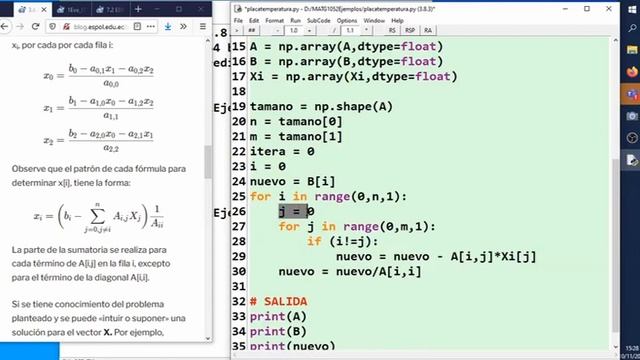Click the Firefox icon in the taskbar

click(x=632, y=72)
